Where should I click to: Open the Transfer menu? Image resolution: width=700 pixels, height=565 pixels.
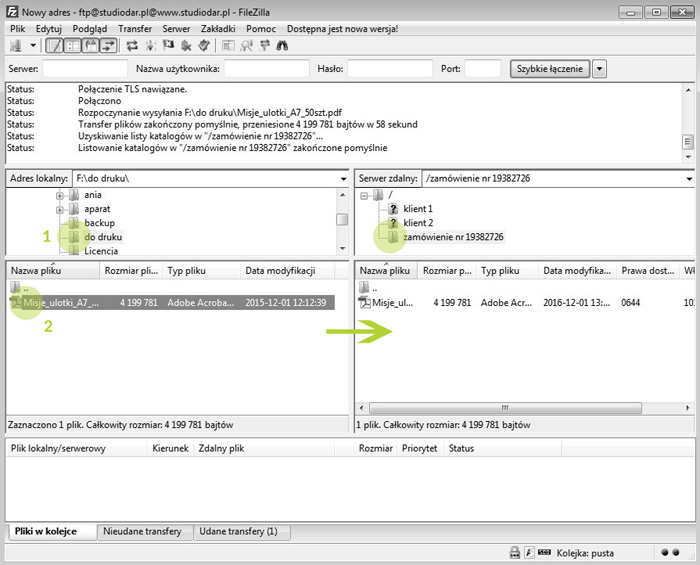click(x=135, y=29)
